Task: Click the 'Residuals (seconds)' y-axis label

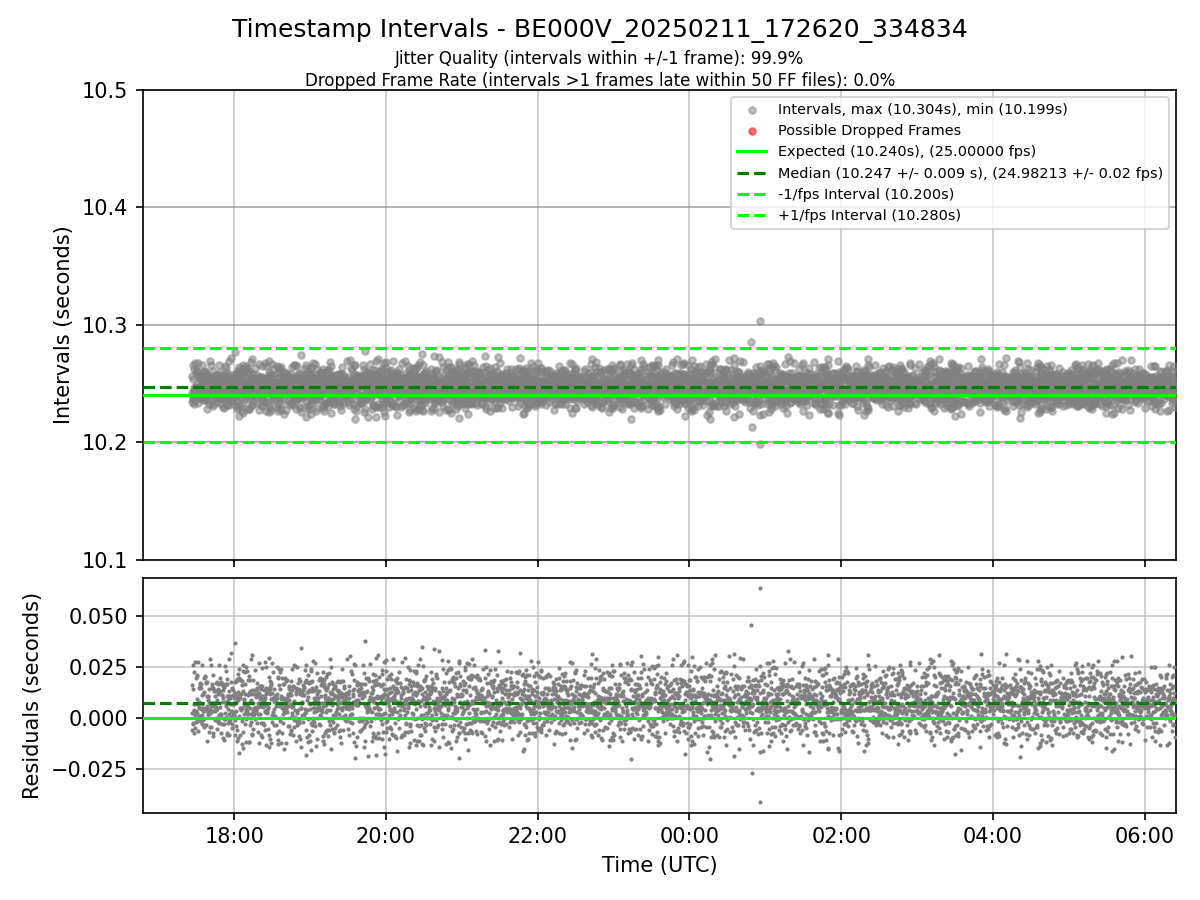Action: tap(32, 696)
